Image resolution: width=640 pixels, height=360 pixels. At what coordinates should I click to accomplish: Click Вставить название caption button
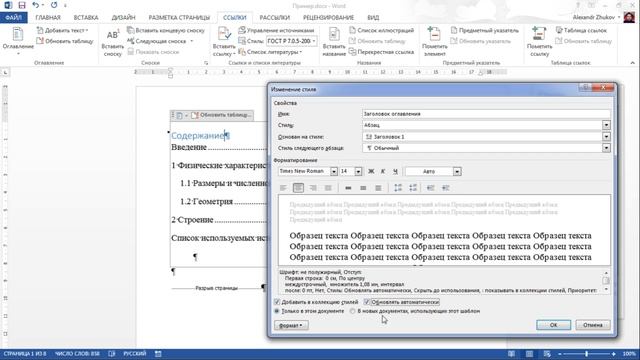click(x=334, y=42)
